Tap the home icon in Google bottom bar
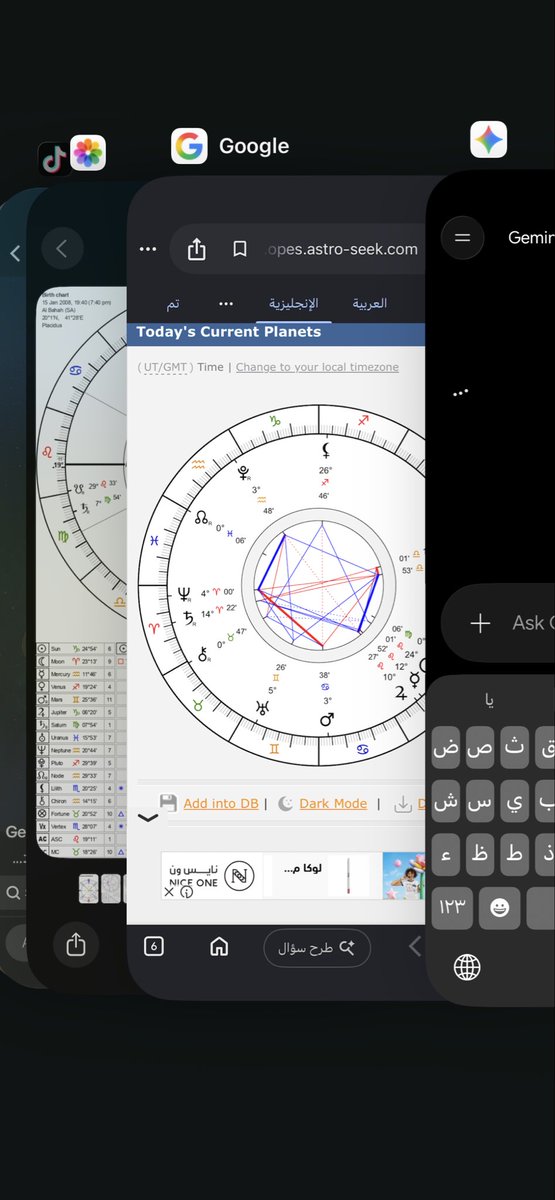 point(219,946)
